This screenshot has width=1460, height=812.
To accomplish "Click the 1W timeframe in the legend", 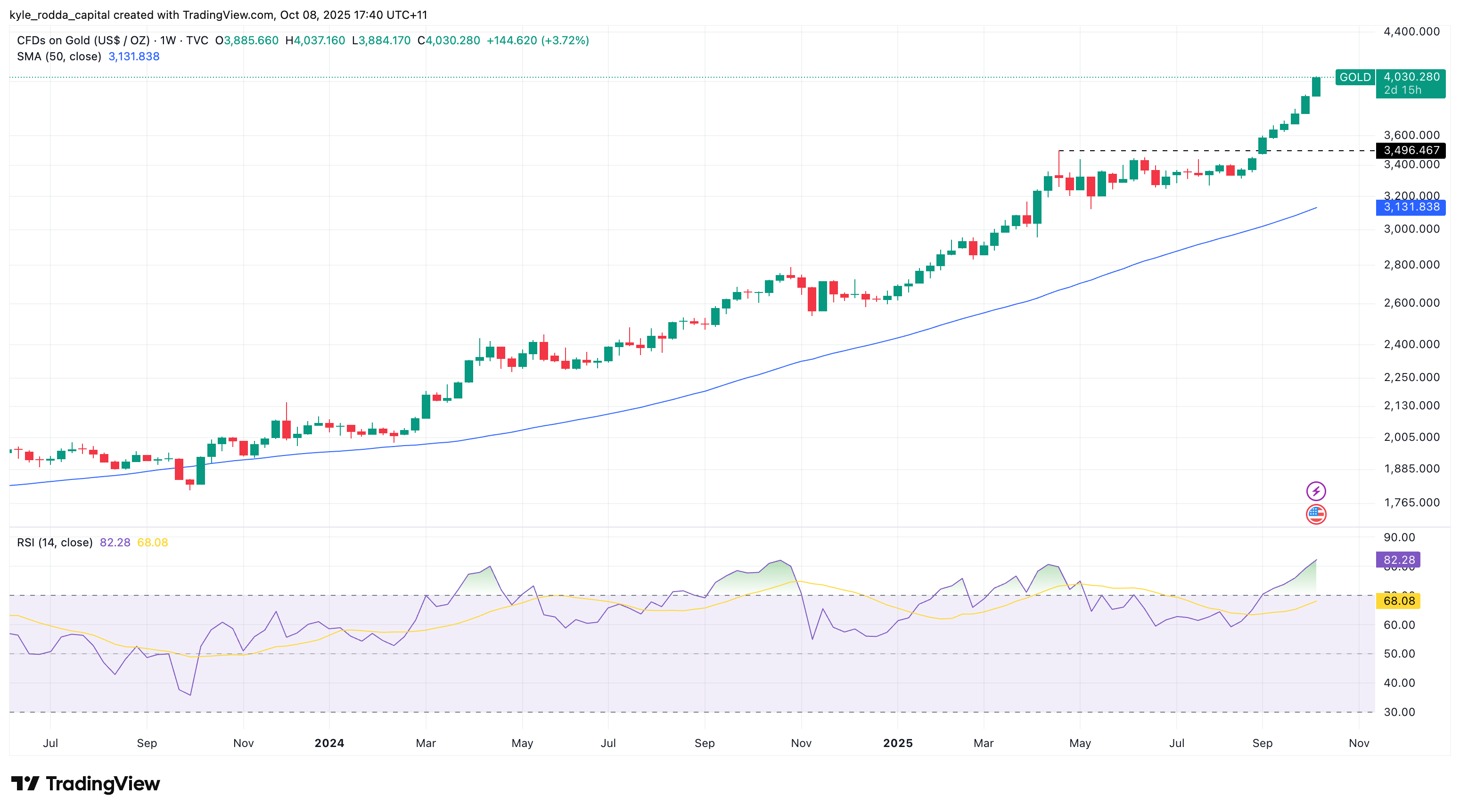I will coord(168,40).
